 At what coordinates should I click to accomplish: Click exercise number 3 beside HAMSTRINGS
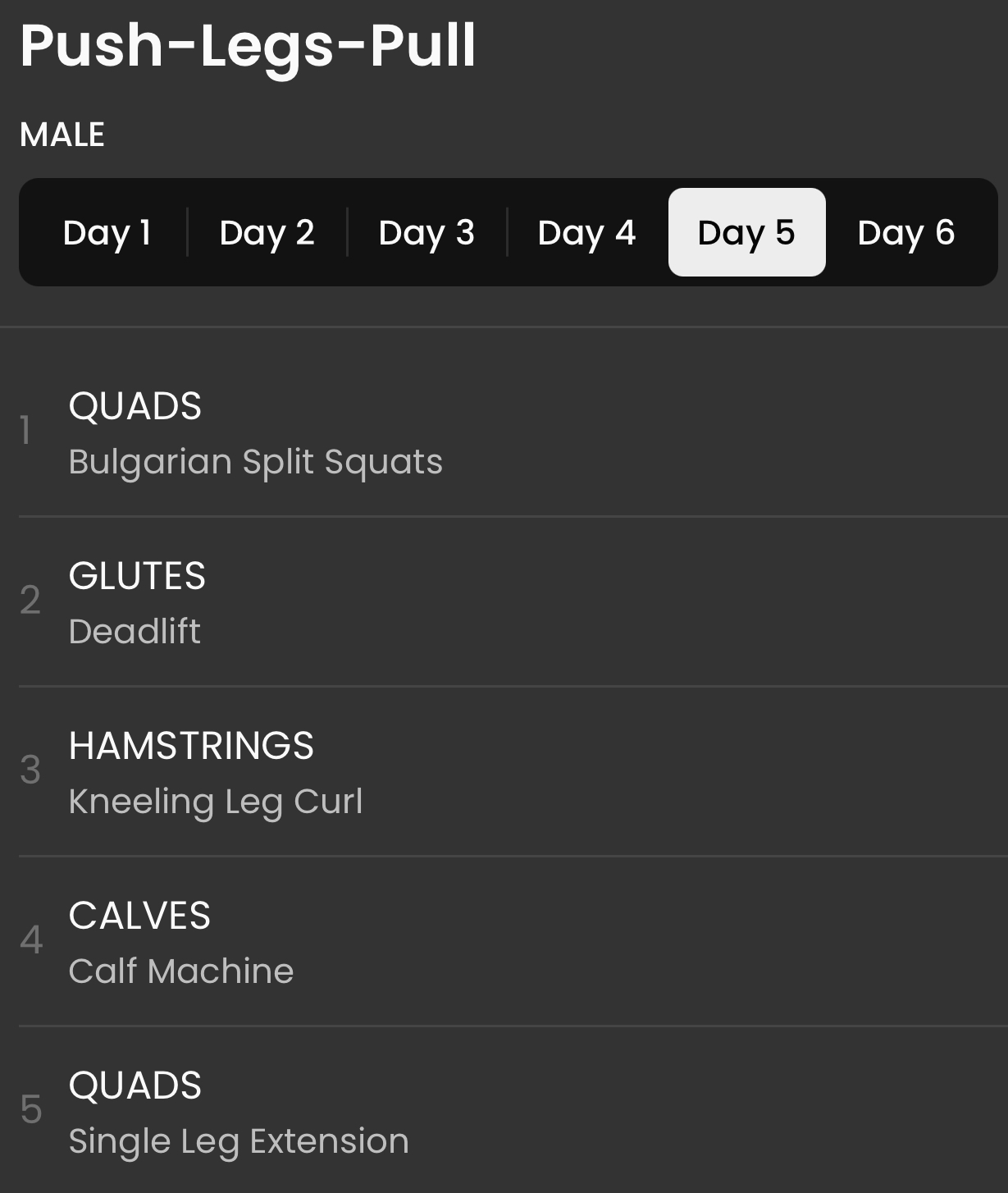click(x=30, y=770)
